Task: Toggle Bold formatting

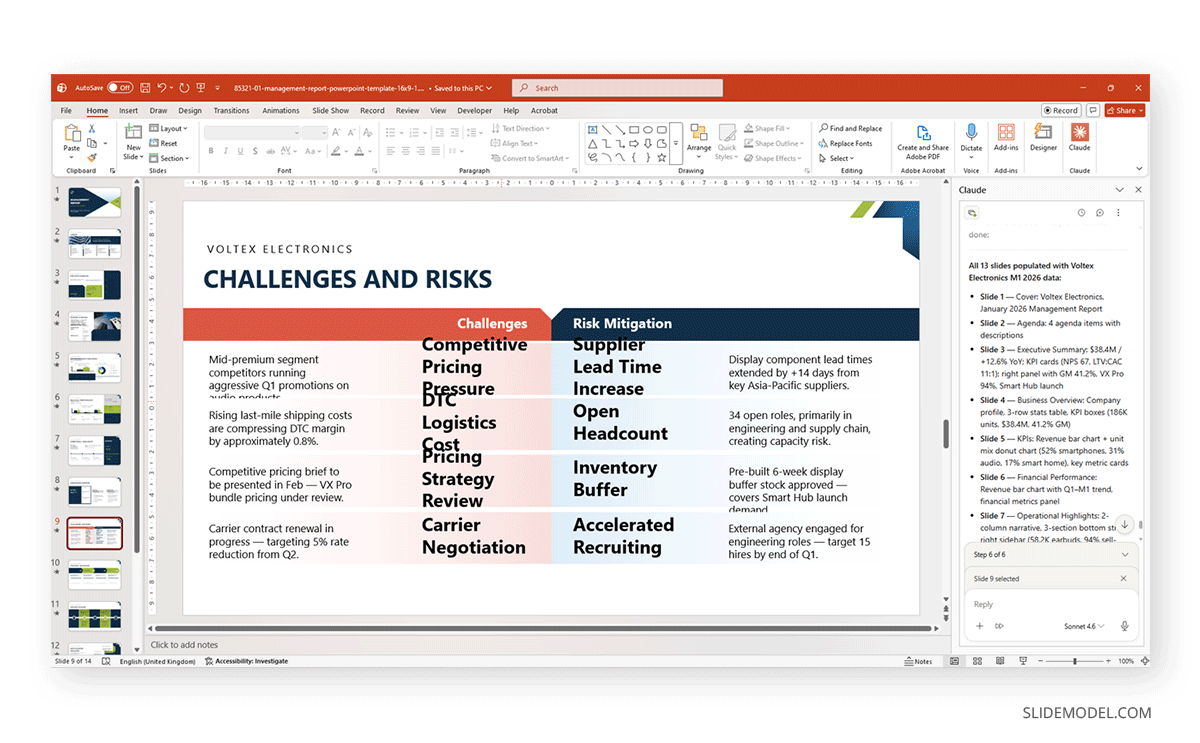Action: pos(211,151)
